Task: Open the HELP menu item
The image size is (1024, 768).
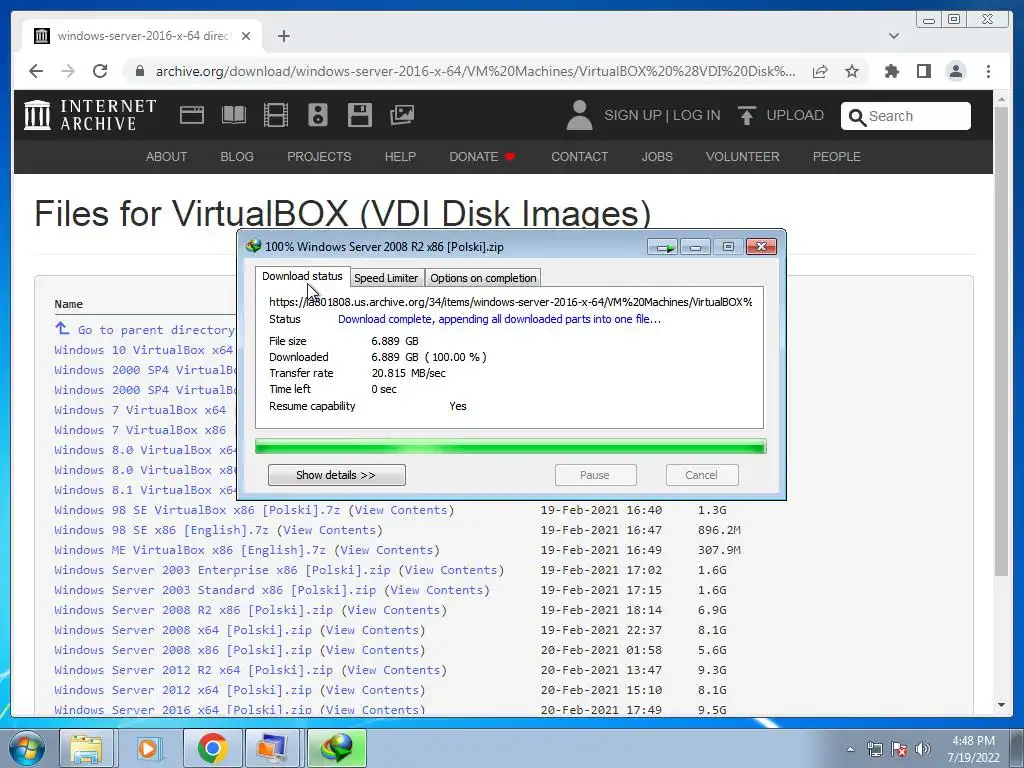Action: click(400, 157)
